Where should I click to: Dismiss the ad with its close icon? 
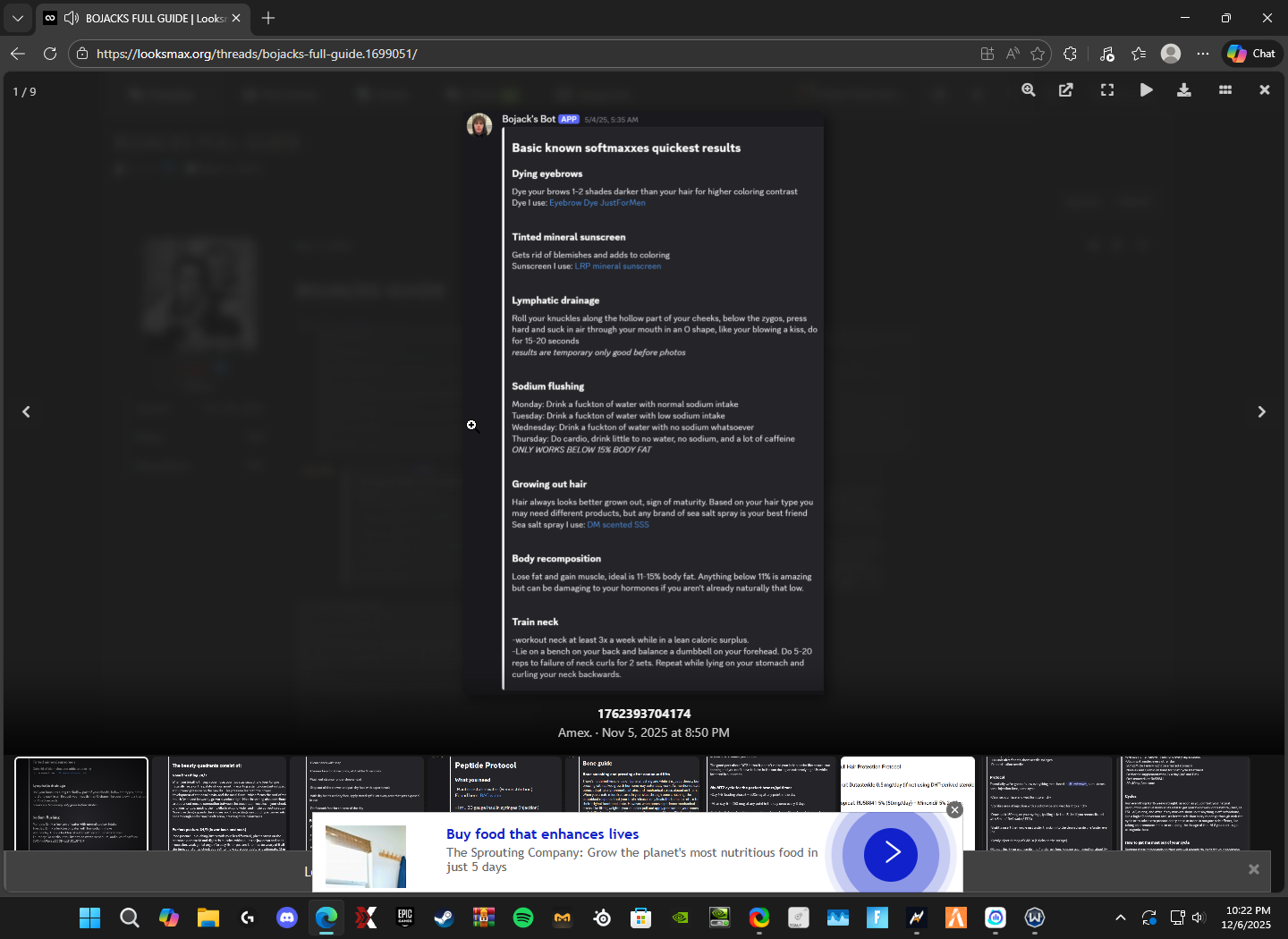click(x=955, y=809)
